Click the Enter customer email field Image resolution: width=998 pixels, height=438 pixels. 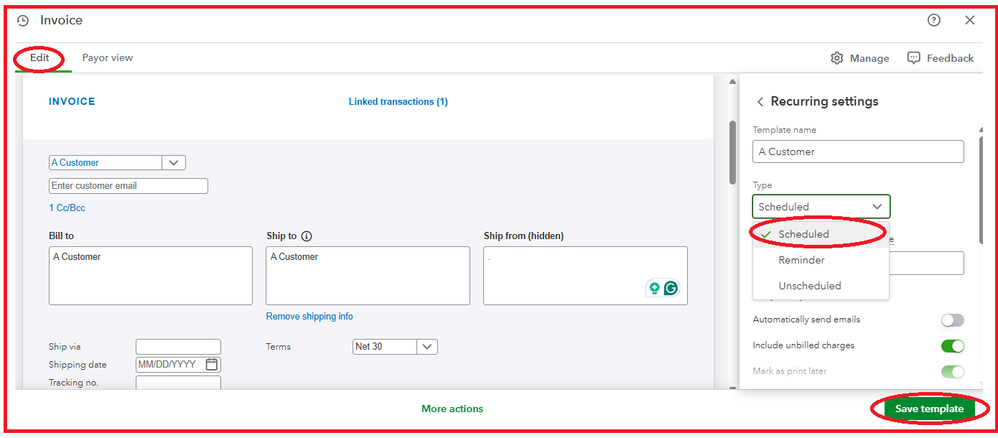click(x=128, y=186)
